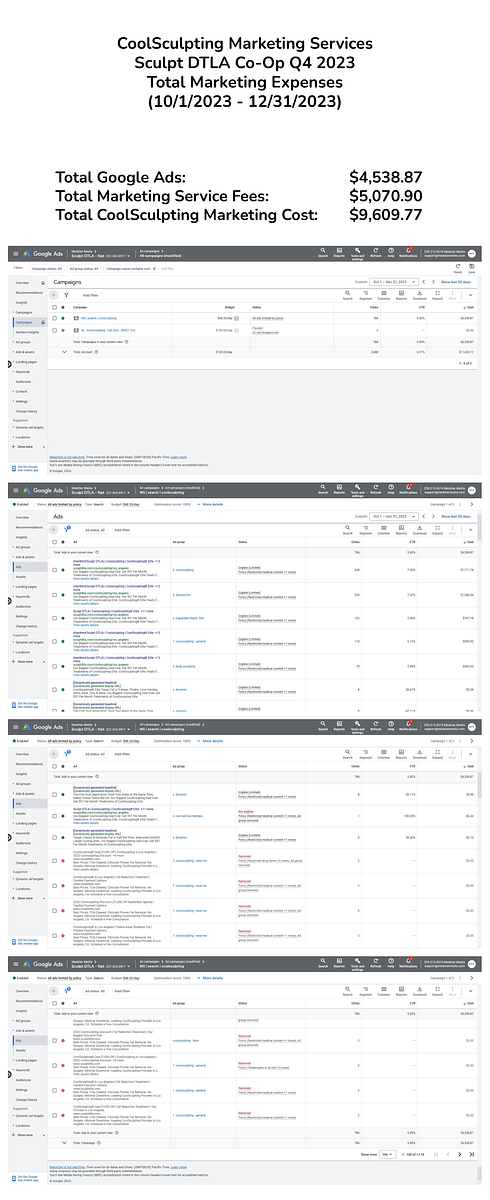Viewport: 490px width, 1200px height.
Task: Tick the checkbox for MG | search | coolsculpting campaign
Action: pos(54,318)
